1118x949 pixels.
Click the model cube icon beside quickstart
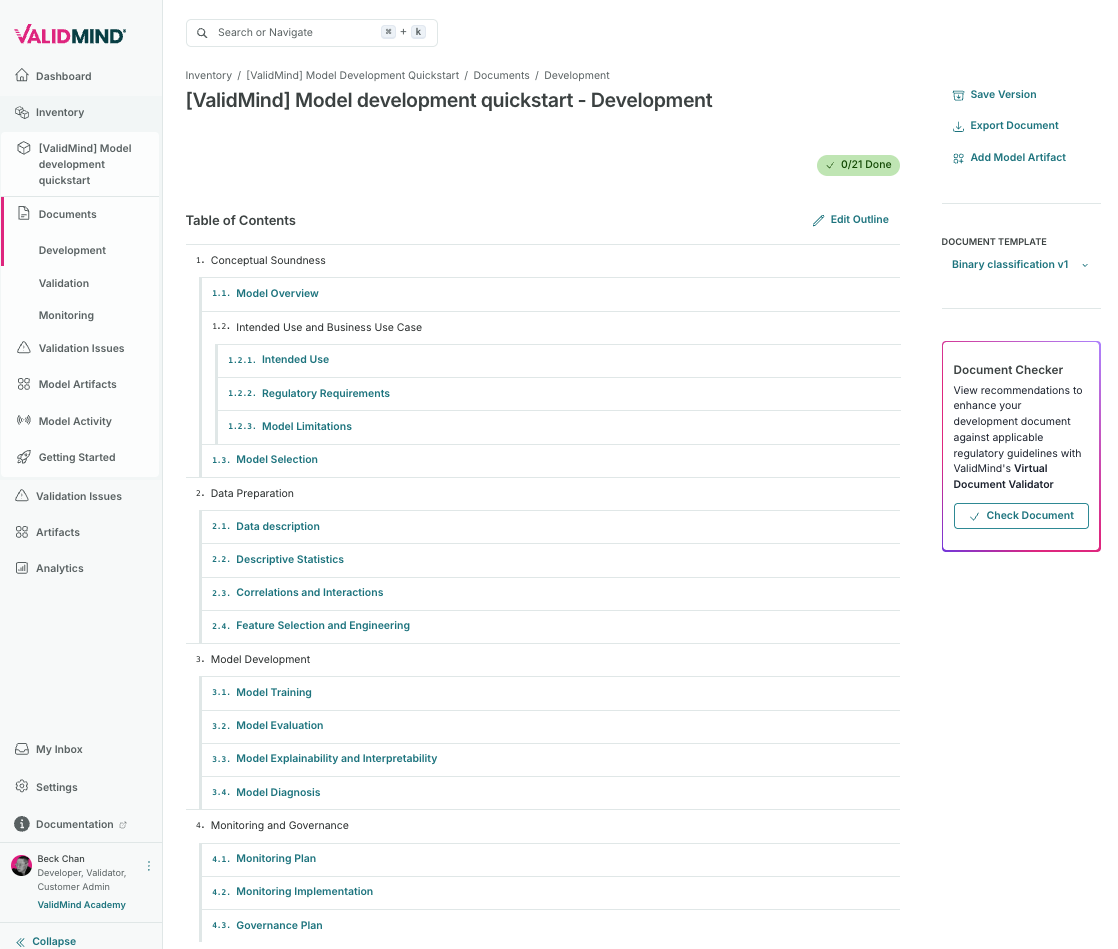coord(24,148)
